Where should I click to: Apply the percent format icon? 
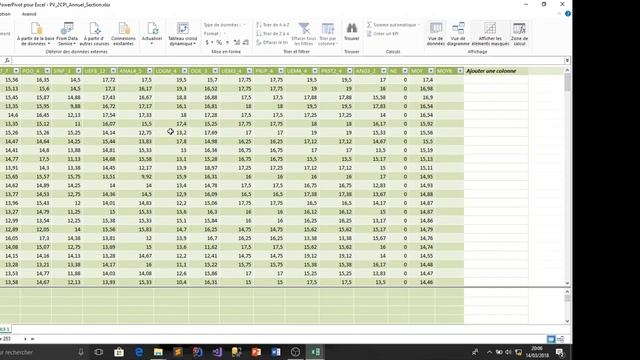219,42
